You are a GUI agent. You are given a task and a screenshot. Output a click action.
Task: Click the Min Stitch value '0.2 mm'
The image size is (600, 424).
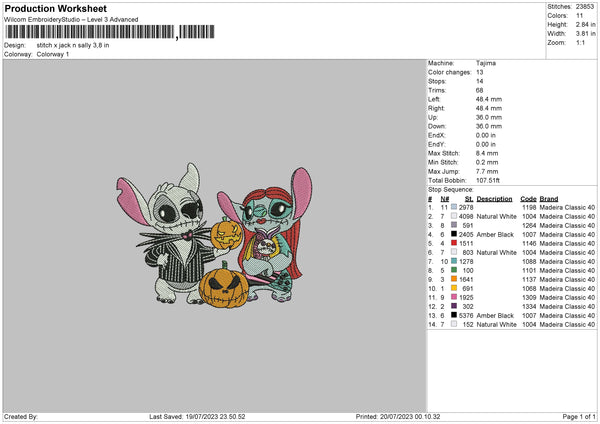tap(487, 162)
